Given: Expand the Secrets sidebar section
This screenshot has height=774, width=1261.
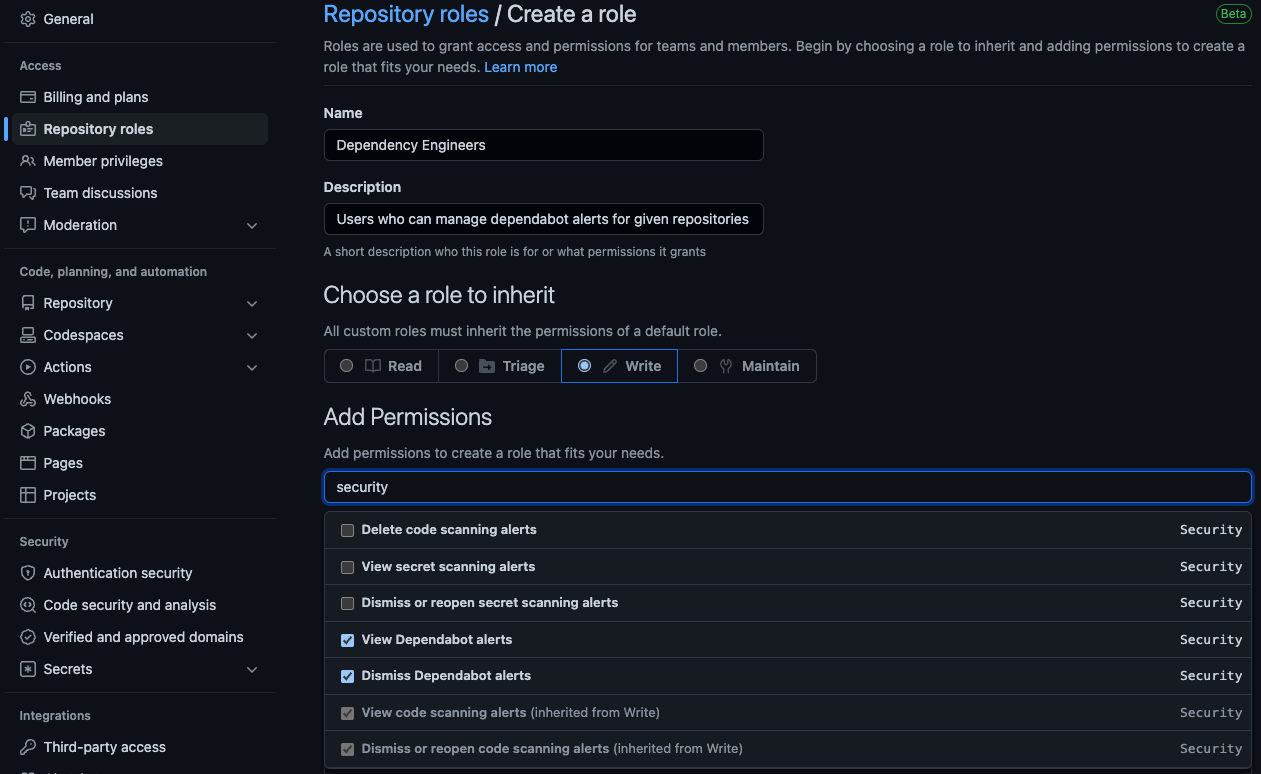Looking at the screenshot, I should click(x=252, y=669).
